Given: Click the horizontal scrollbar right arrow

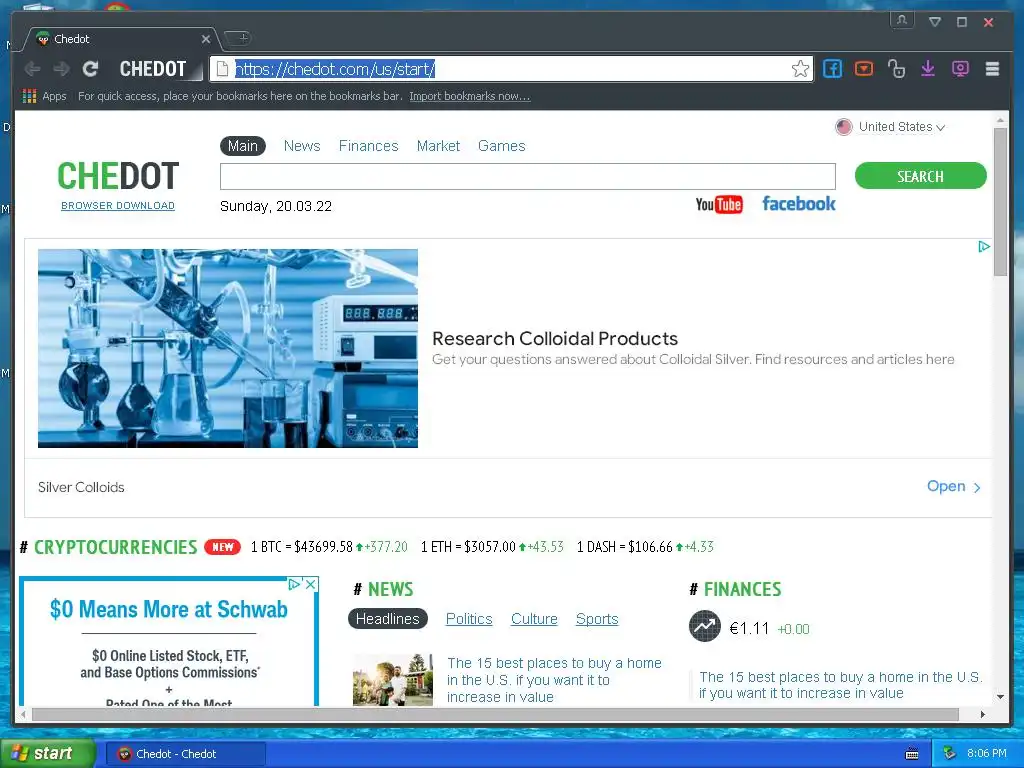Looking at the screenshot, I should pos(983,714).
